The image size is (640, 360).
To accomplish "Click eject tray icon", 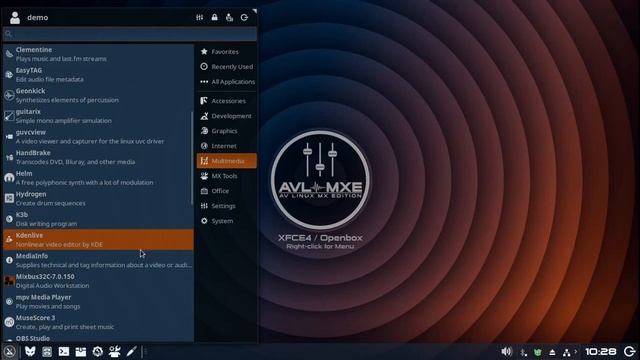I will [552, 352].
